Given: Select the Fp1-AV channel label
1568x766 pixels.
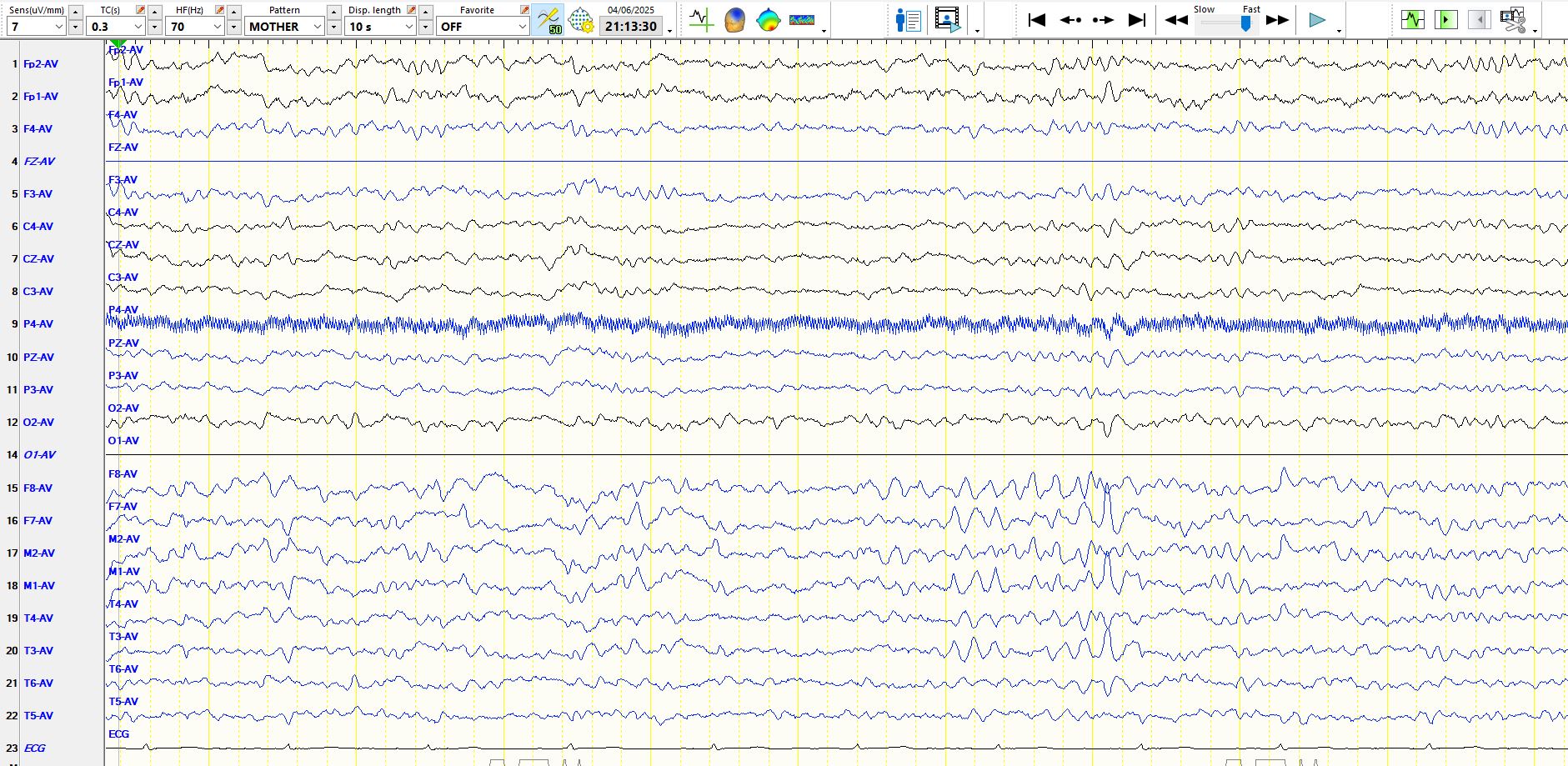Looking at the screenshot, I should coord(41,97).
